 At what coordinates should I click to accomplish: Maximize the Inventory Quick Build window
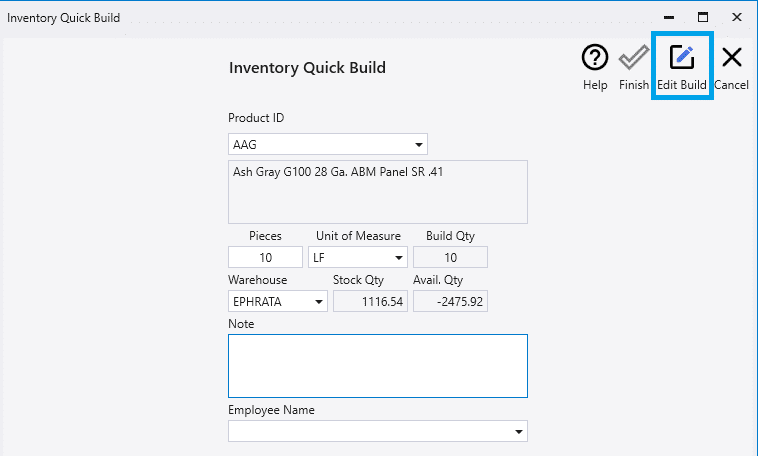703,17
